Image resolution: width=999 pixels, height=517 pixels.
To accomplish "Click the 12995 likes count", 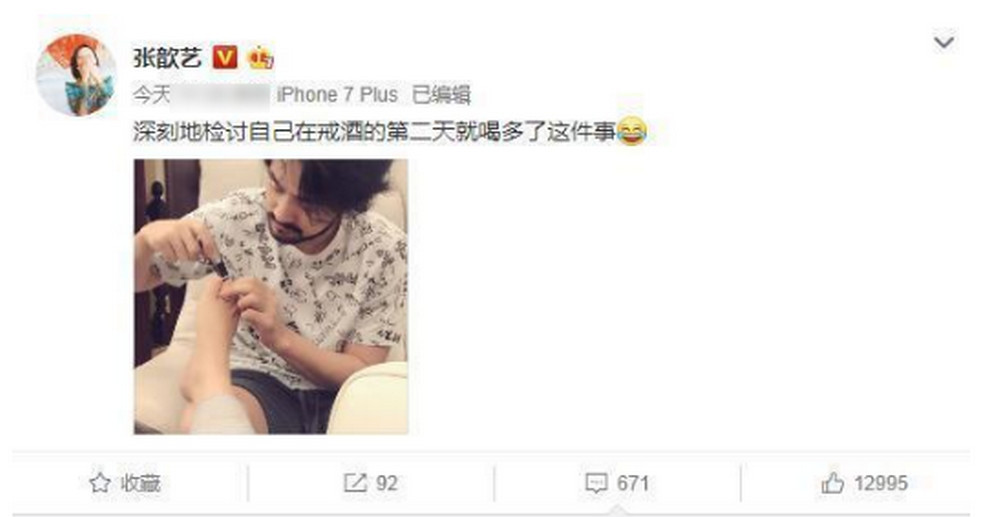I will (881, 483).
